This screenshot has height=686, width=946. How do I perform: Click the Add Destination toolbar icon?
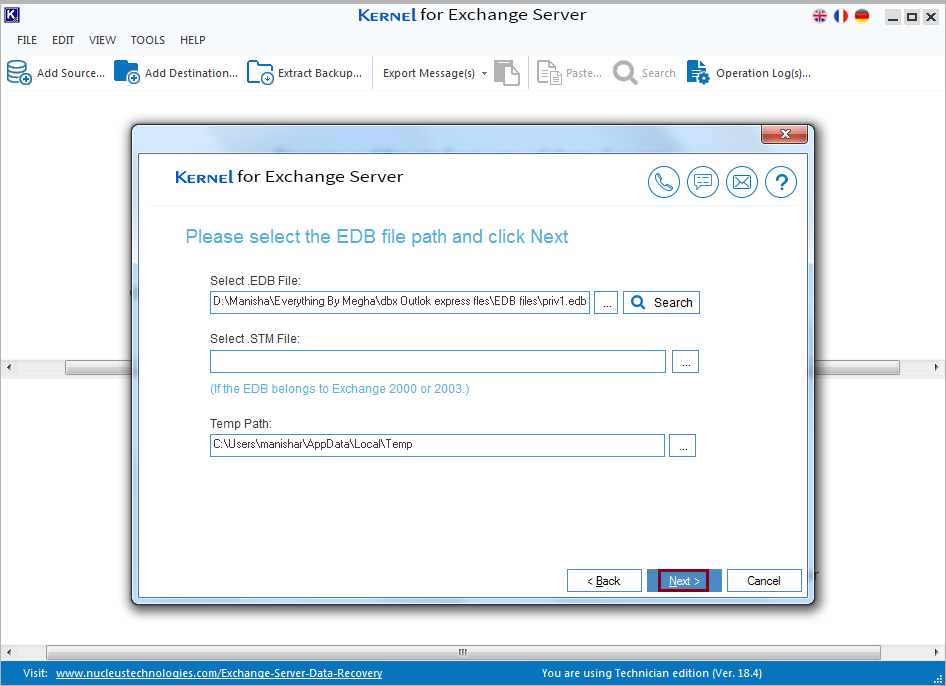[x=127, y=72]
